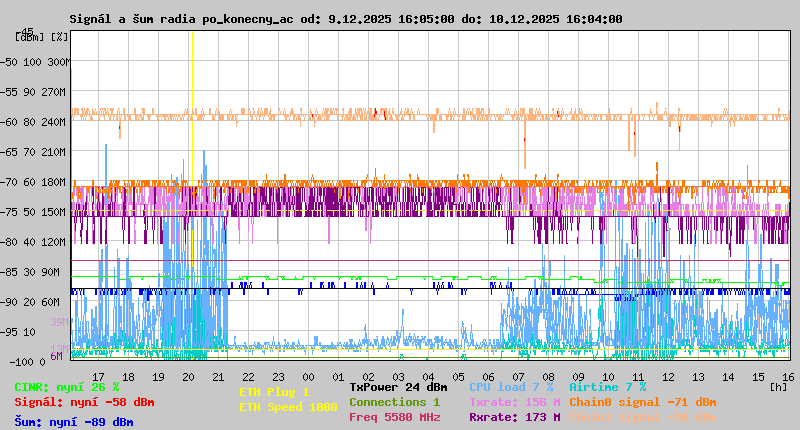Image resolution: width=800 pixels, height=430 pixels.
Task: Click the 'CINR: nyní 26 %' legend entry
Action: pyautogui.click(x=67, y=387)
